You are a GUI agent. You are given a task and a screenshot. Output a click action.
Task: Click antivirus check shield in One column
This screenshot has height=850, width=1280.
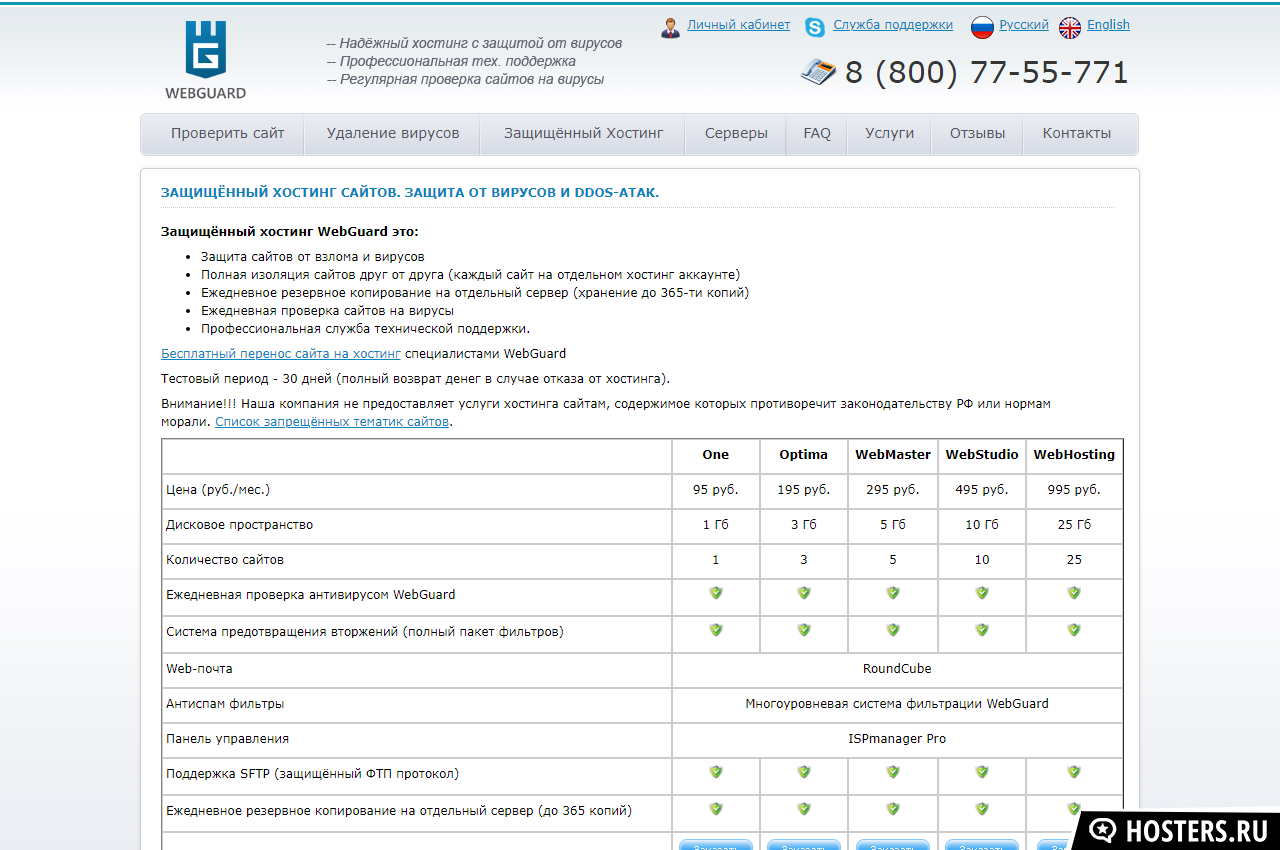point(716,593)
